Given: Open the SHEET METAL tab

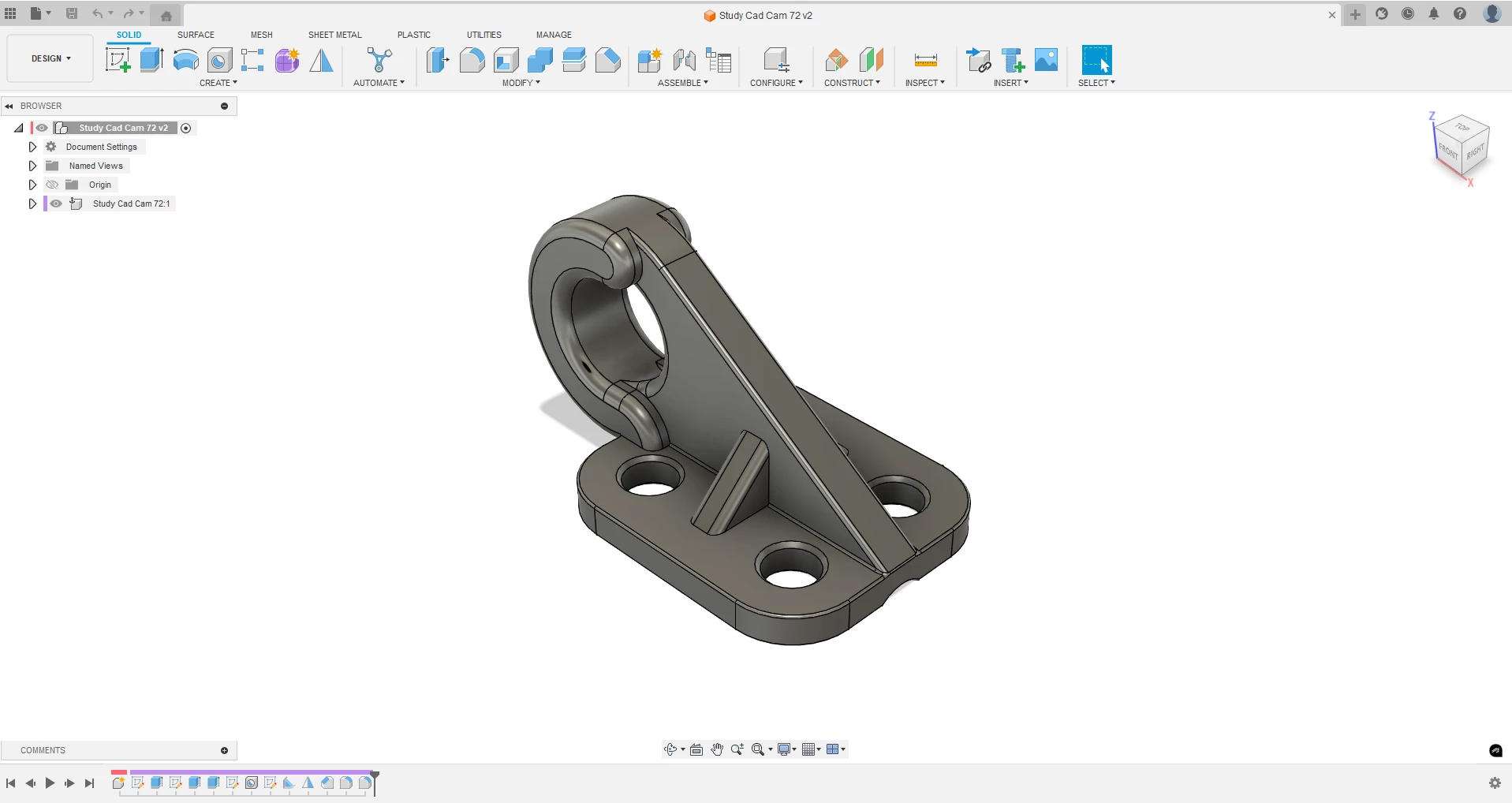Looking at the screenshot, I should 334,35.
